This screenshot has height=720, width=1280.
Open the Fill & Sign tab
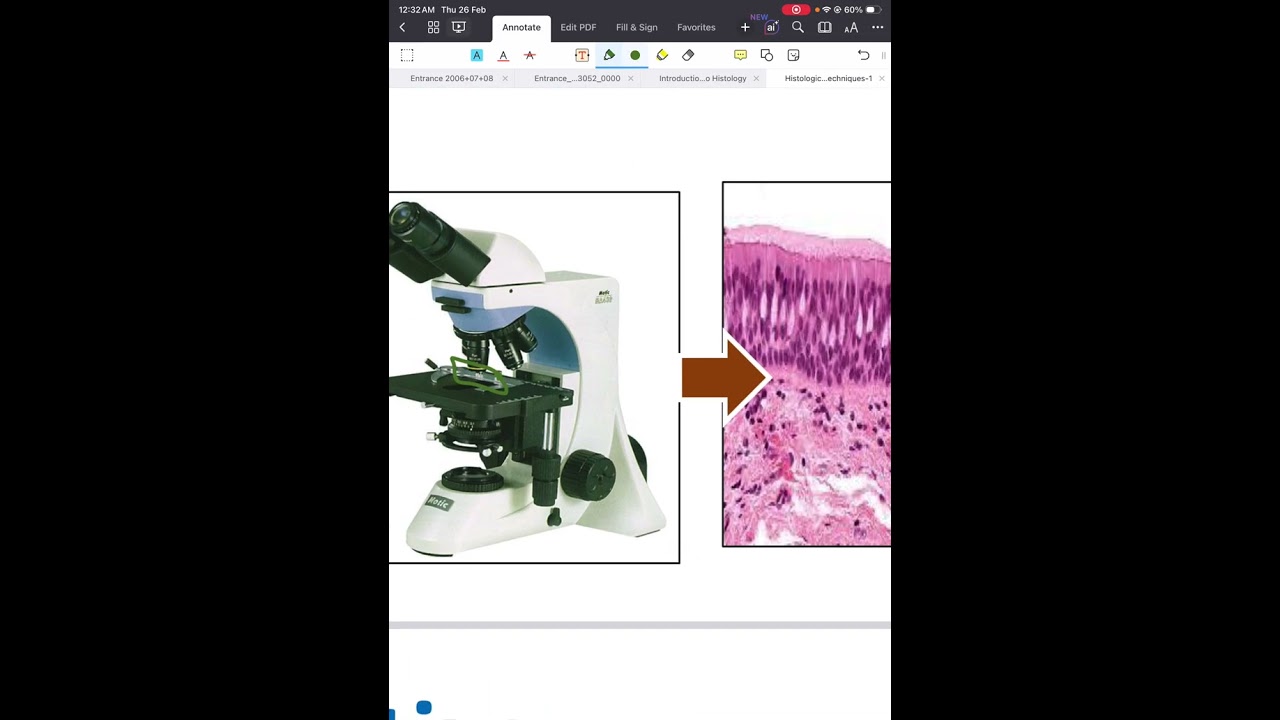637,28
